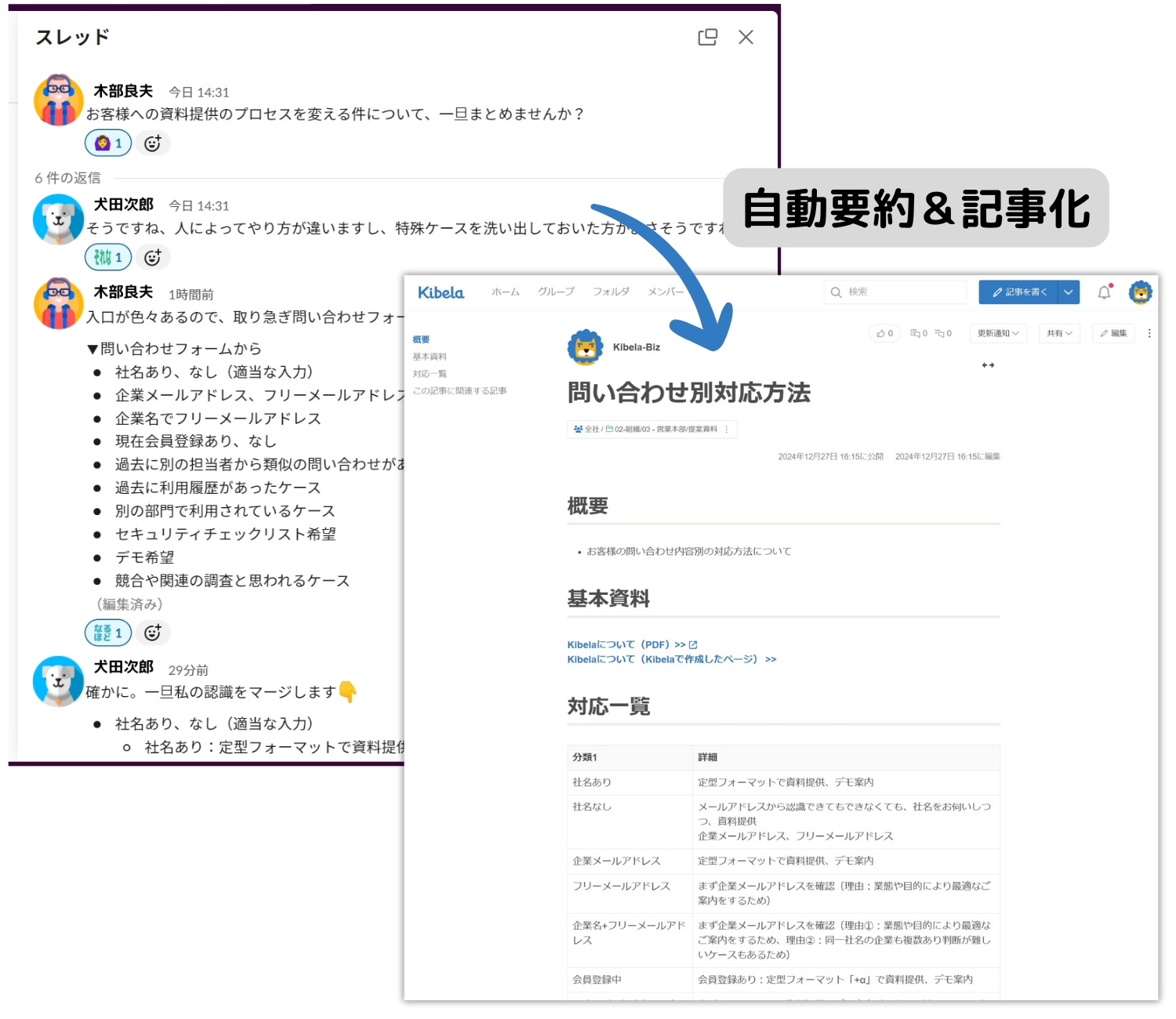The image size is (1176, 1019).
Task: Click the ▼問い合わせフォームから line
Action: 174,349
